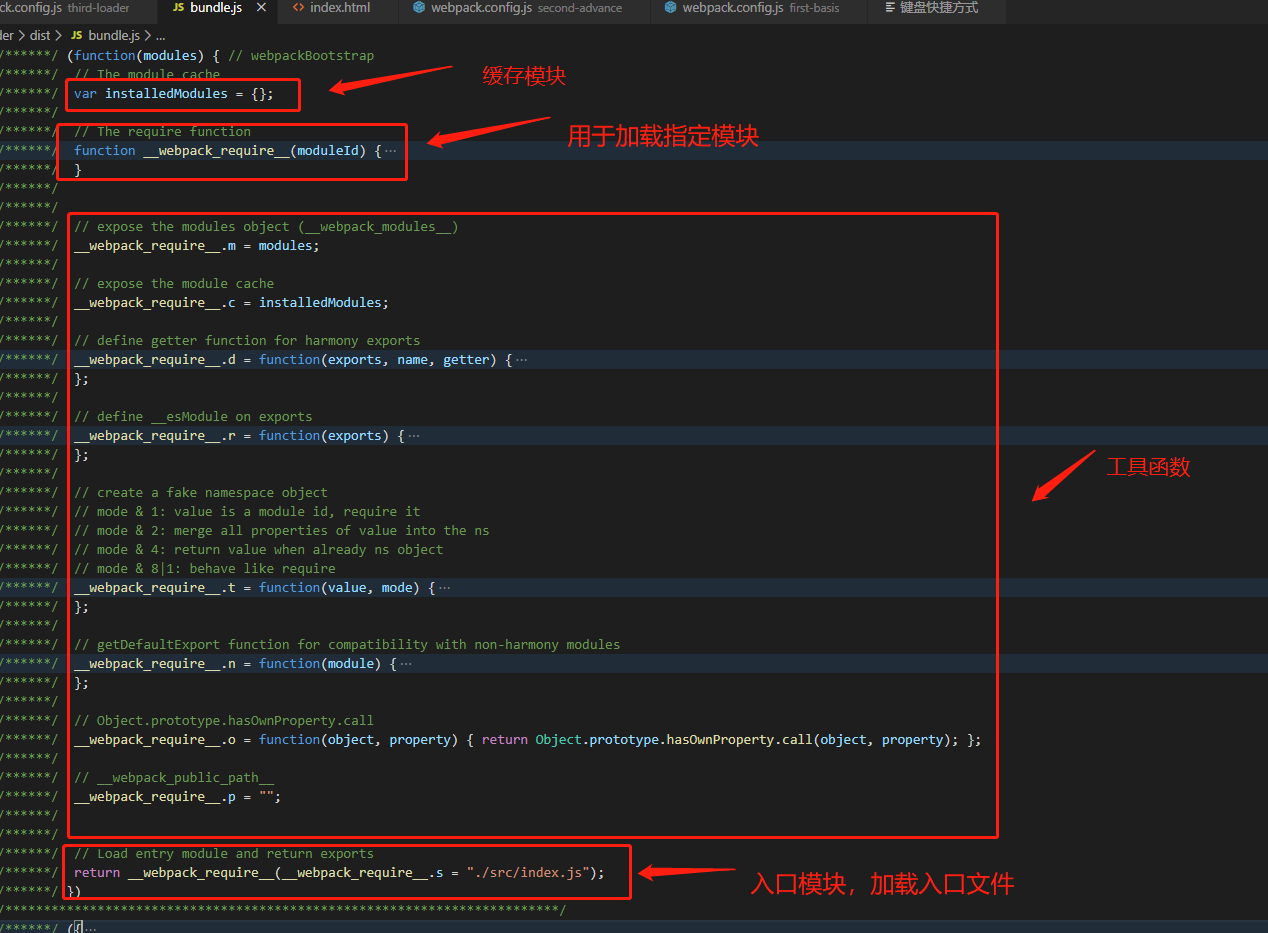
Task: Expand the folded __webpack_require__.t function
Action: (x=444, y=587)
